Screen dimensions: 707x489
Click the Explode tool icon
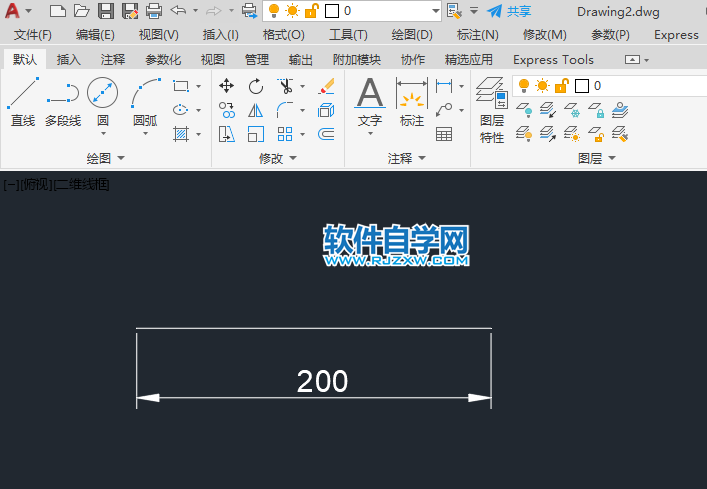pyautogui.click(x=326, y=110)
